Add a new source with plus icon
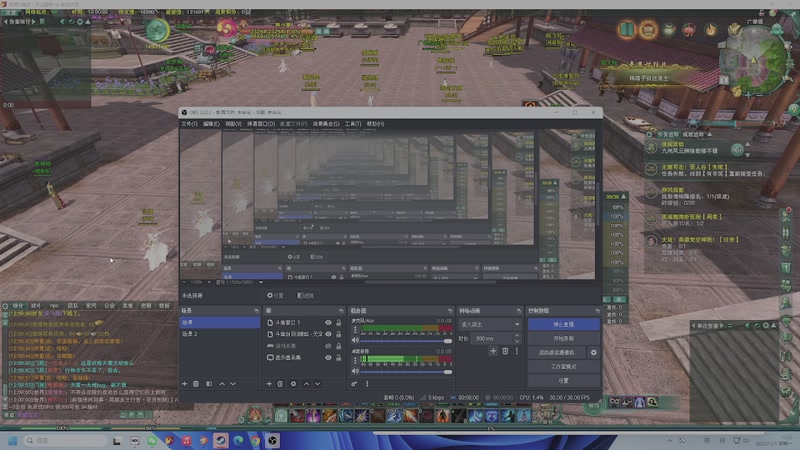 269,384
